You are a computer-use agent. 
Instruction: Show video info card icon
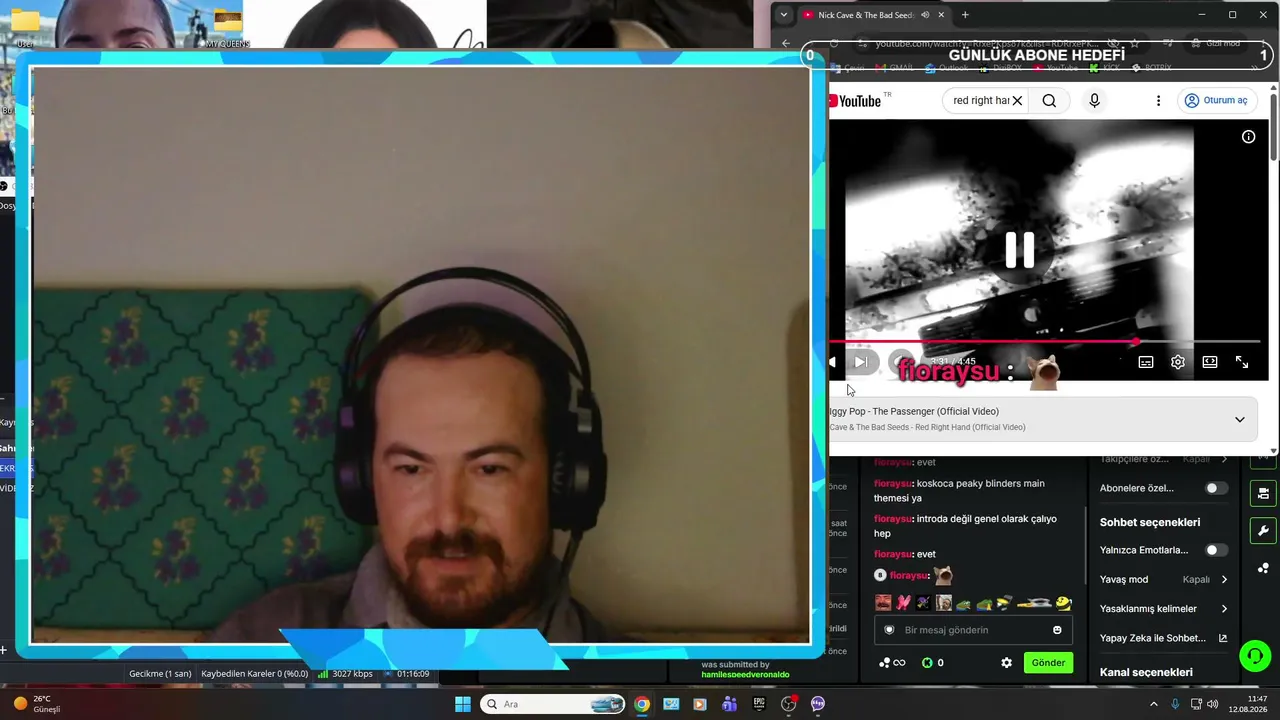click(1248, 137)
